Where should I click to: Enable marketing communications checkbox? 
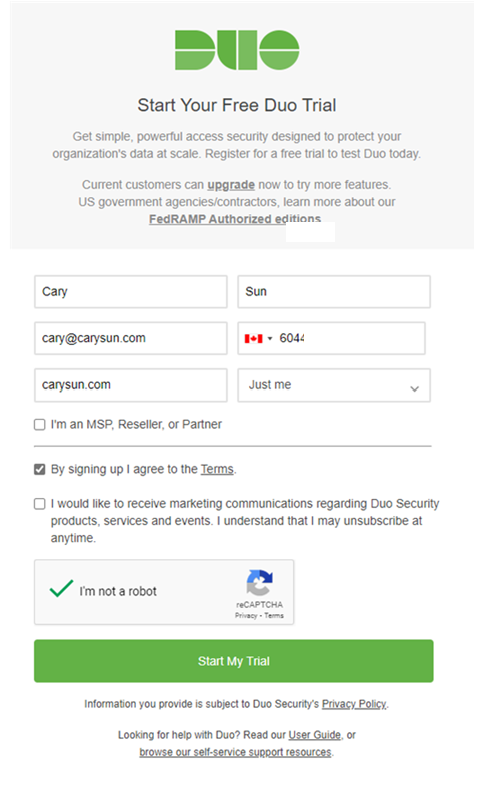pos(40,504)
